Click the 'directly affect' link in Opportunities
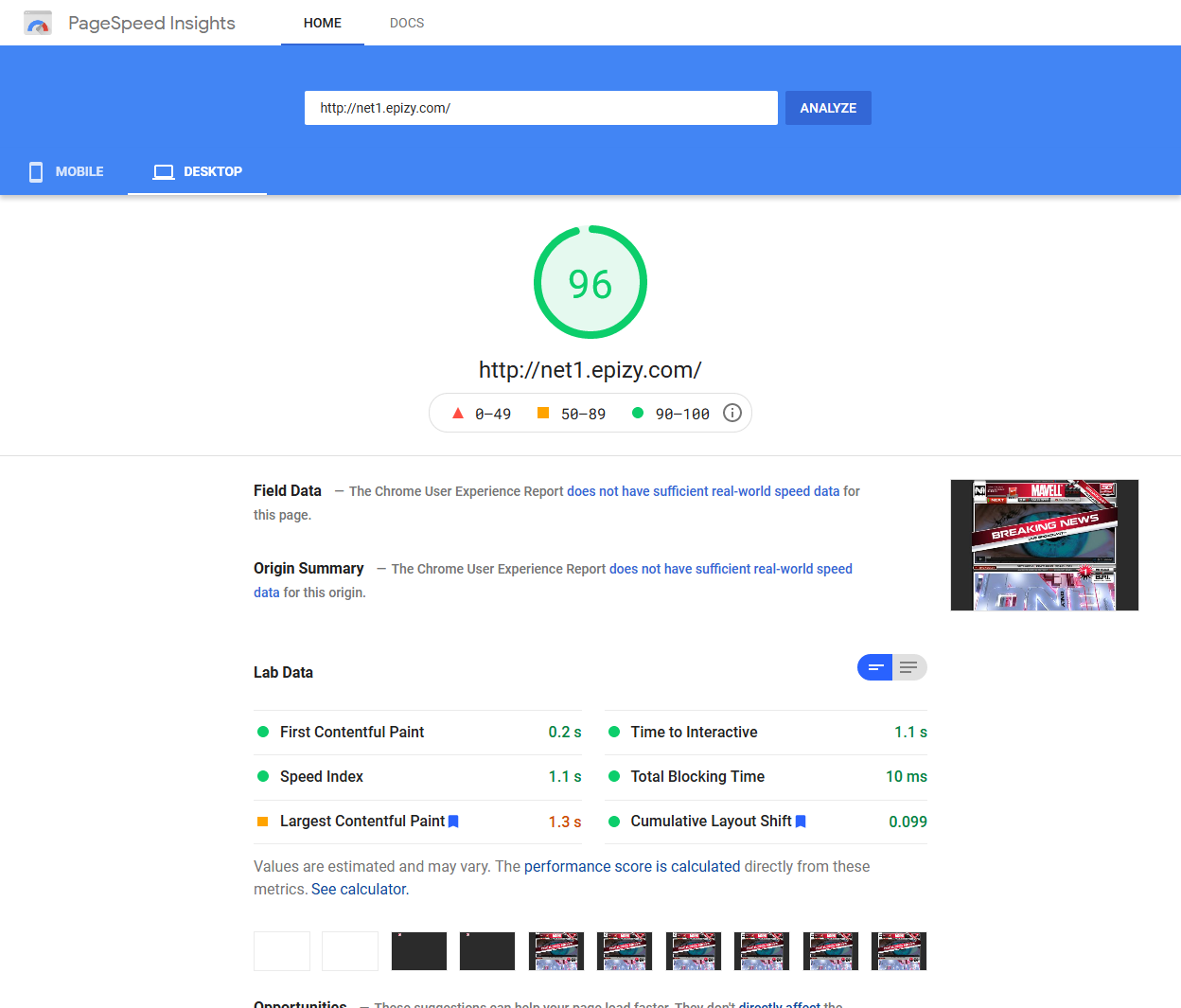This screenshot has height=1008, width=1181. tap(779, 1003)
